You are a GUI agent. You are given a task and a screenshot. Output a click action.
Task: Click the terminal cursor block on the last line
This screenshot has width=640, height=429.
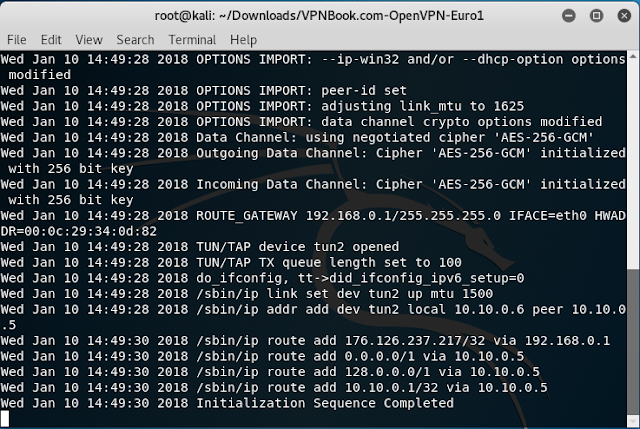click(4, 419)
